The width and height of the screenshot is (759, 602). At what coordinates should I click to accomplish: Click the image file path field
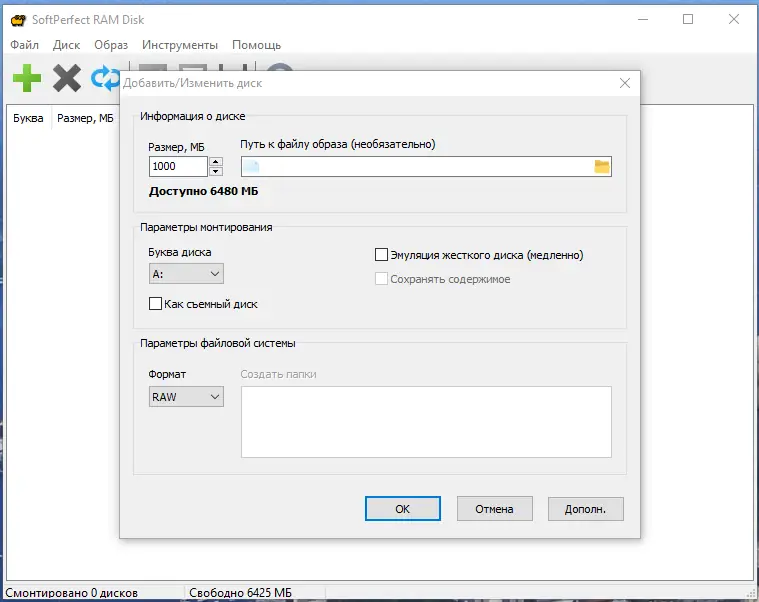pyautogui.click(x=426, y=166)
